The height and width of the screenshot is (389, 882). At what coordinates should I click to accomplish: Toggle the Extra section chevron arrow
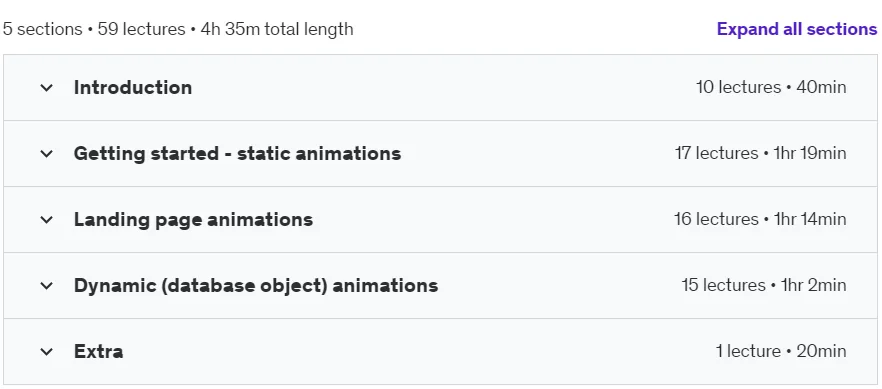[x=47, y=351]
